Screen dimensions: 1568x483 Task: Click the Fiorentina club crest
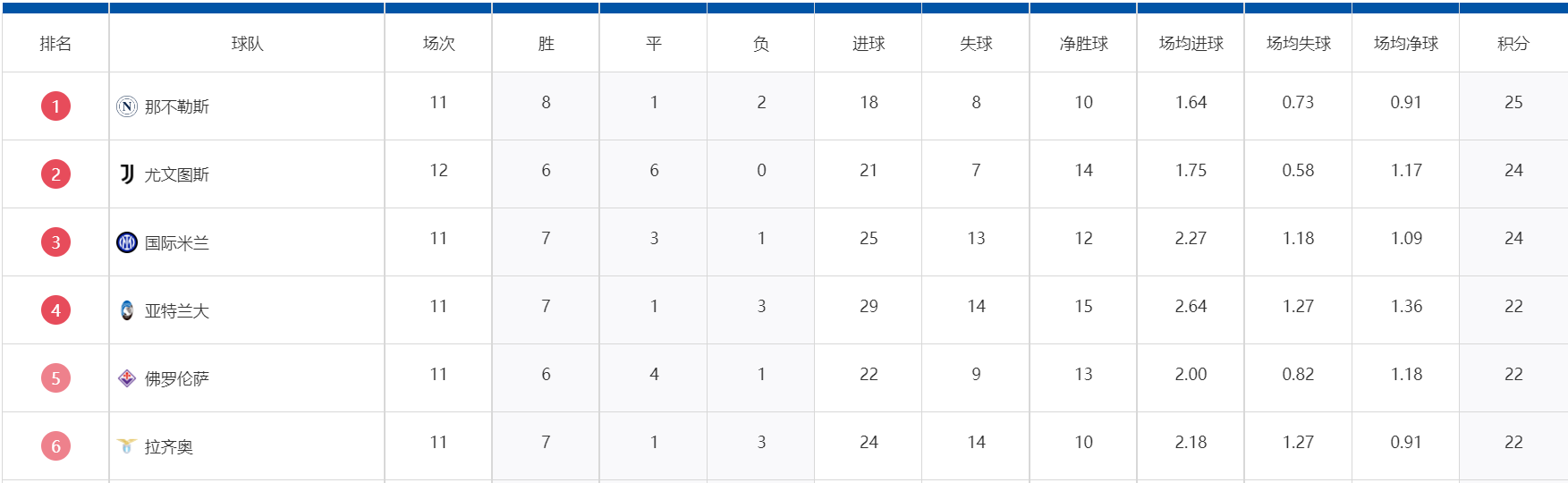[127, 378]
